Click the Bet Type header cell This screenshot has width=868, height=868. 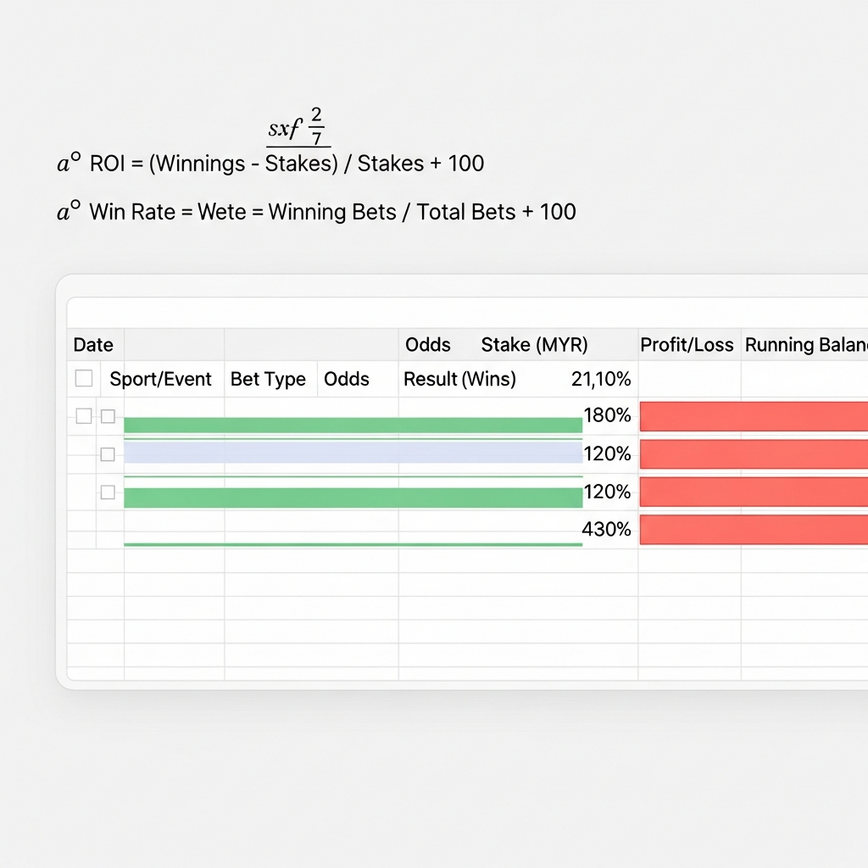pyautogui.click(x=268, y=379)
